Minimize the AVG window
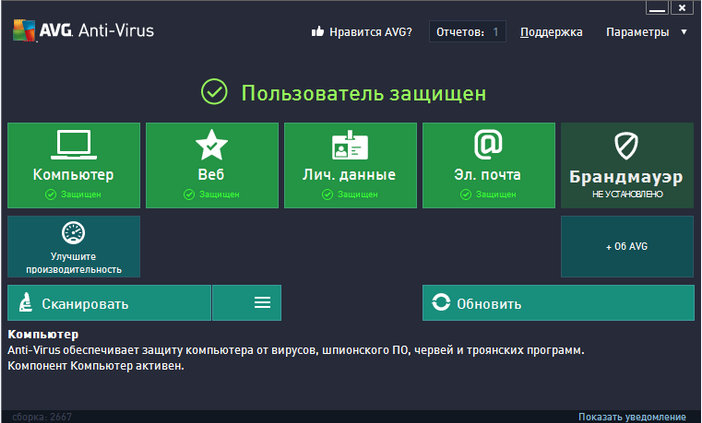702x423 pixels. pos(657,8)
